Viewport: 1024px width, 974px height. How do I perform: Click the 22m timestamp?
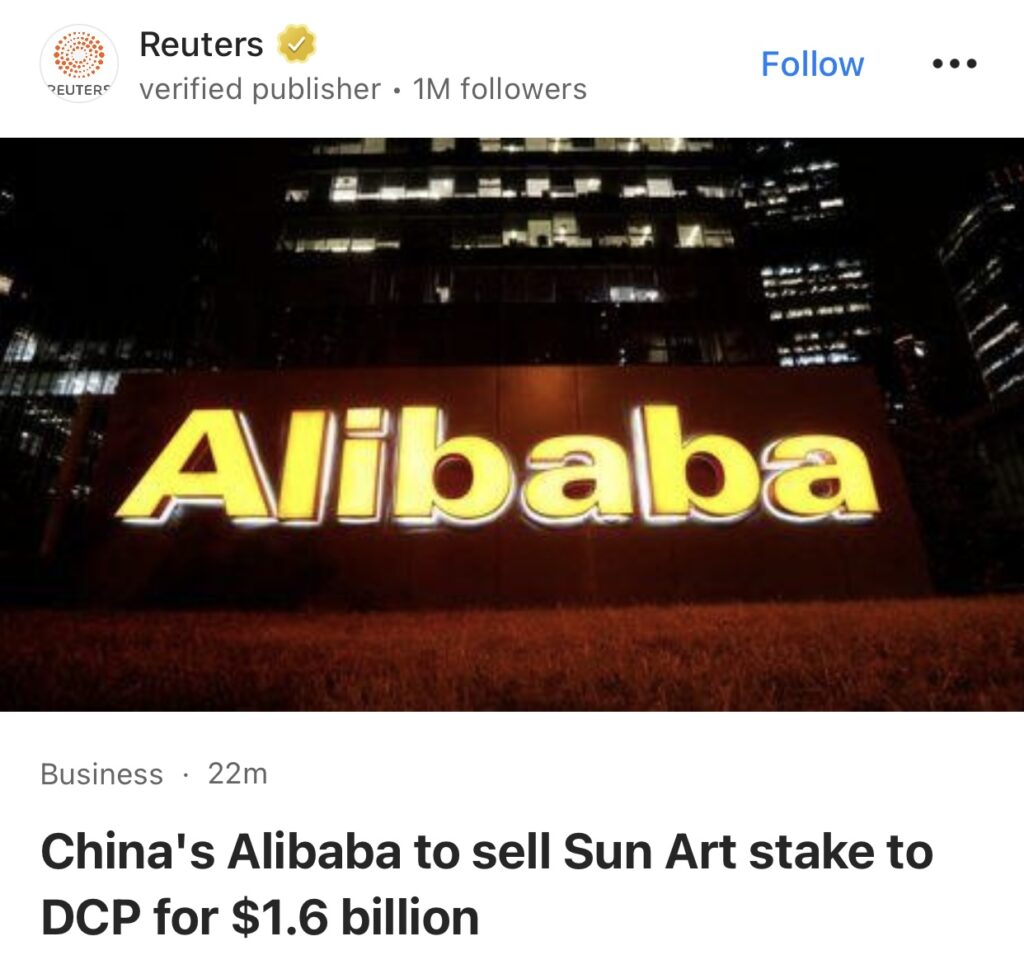(237, 774)
